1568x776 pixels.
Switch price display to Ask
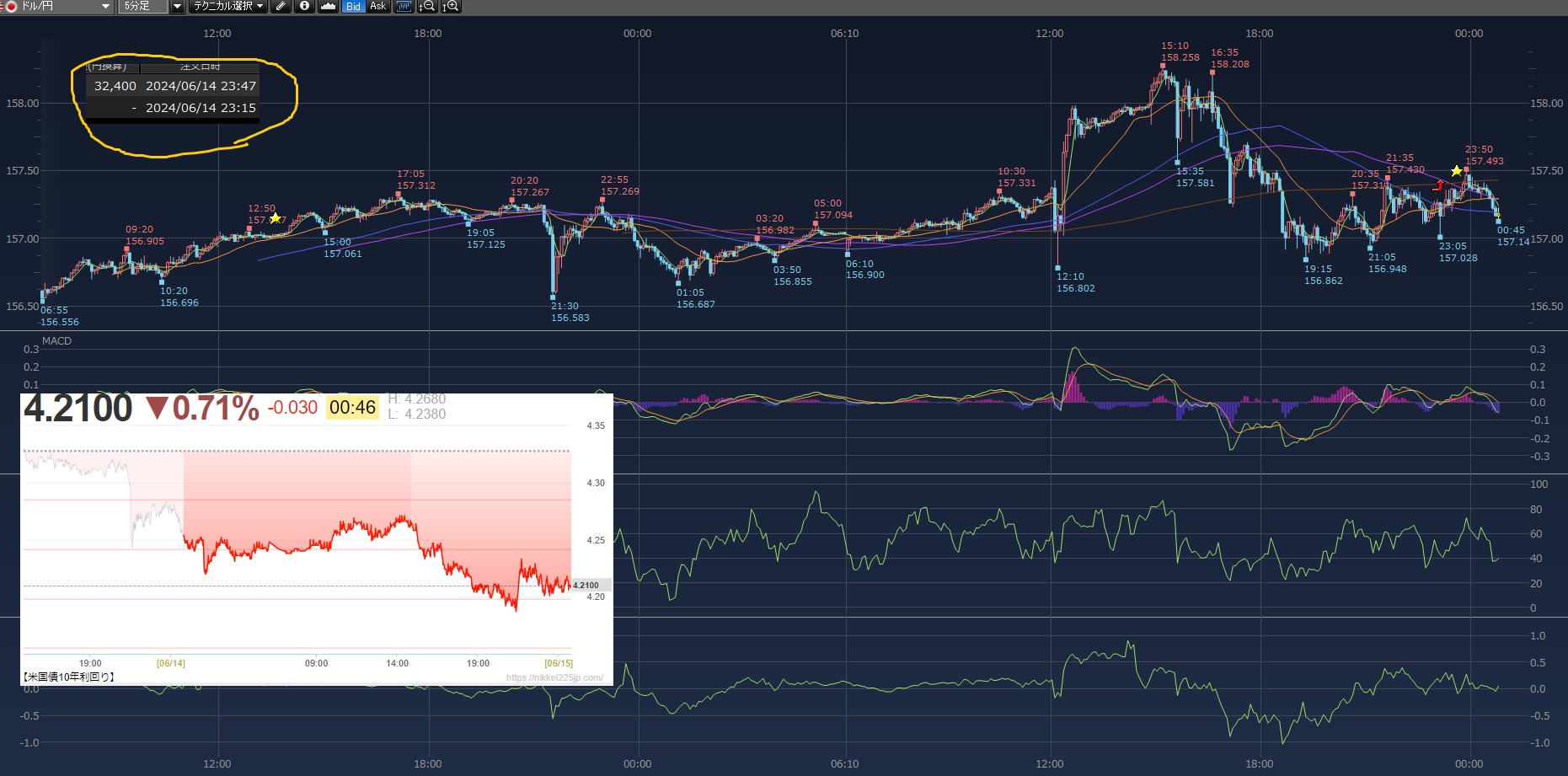pos(378,7)
